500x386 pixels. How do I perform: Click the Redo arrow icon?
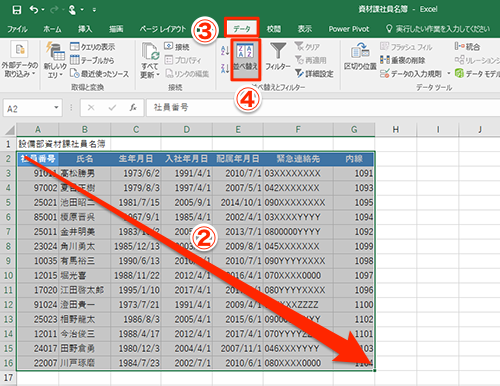coord(54,10)
